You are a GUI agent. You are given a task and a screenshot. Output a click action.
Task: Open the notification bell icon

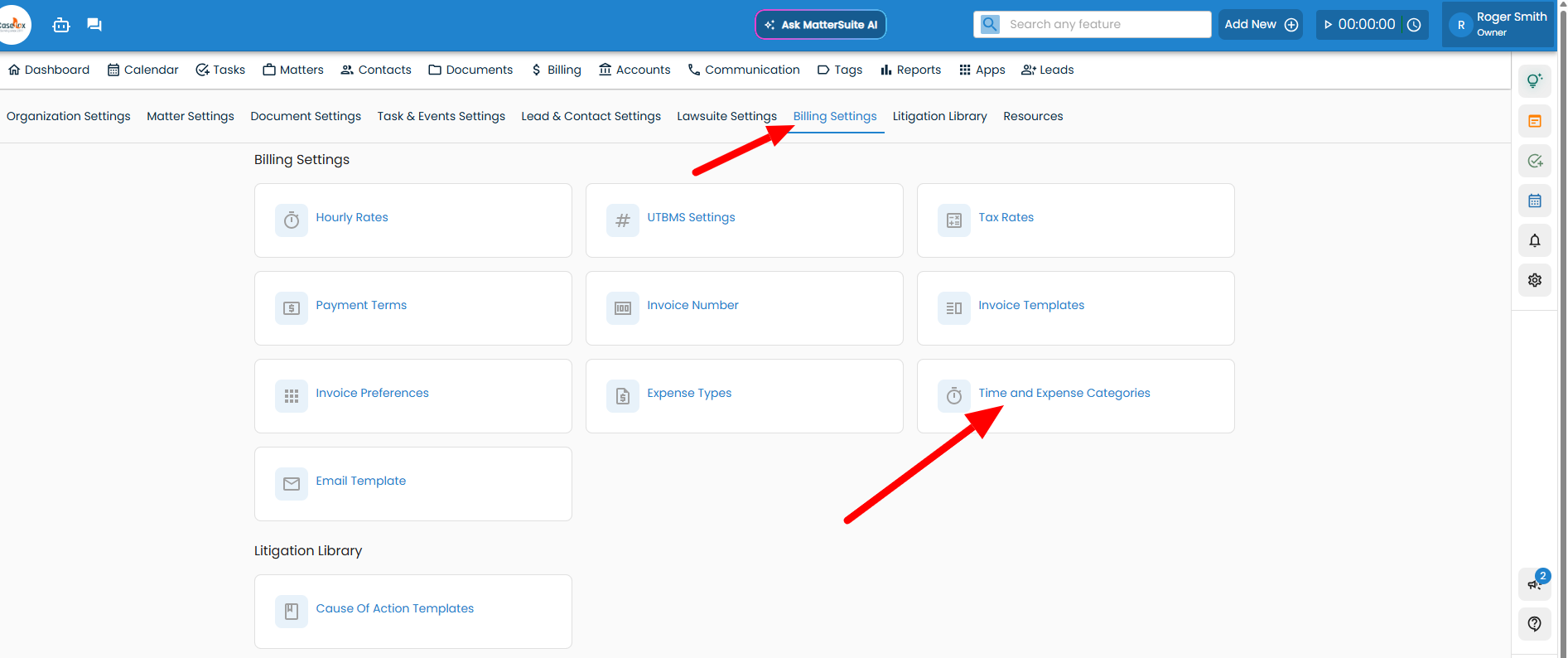[1534, 240]
